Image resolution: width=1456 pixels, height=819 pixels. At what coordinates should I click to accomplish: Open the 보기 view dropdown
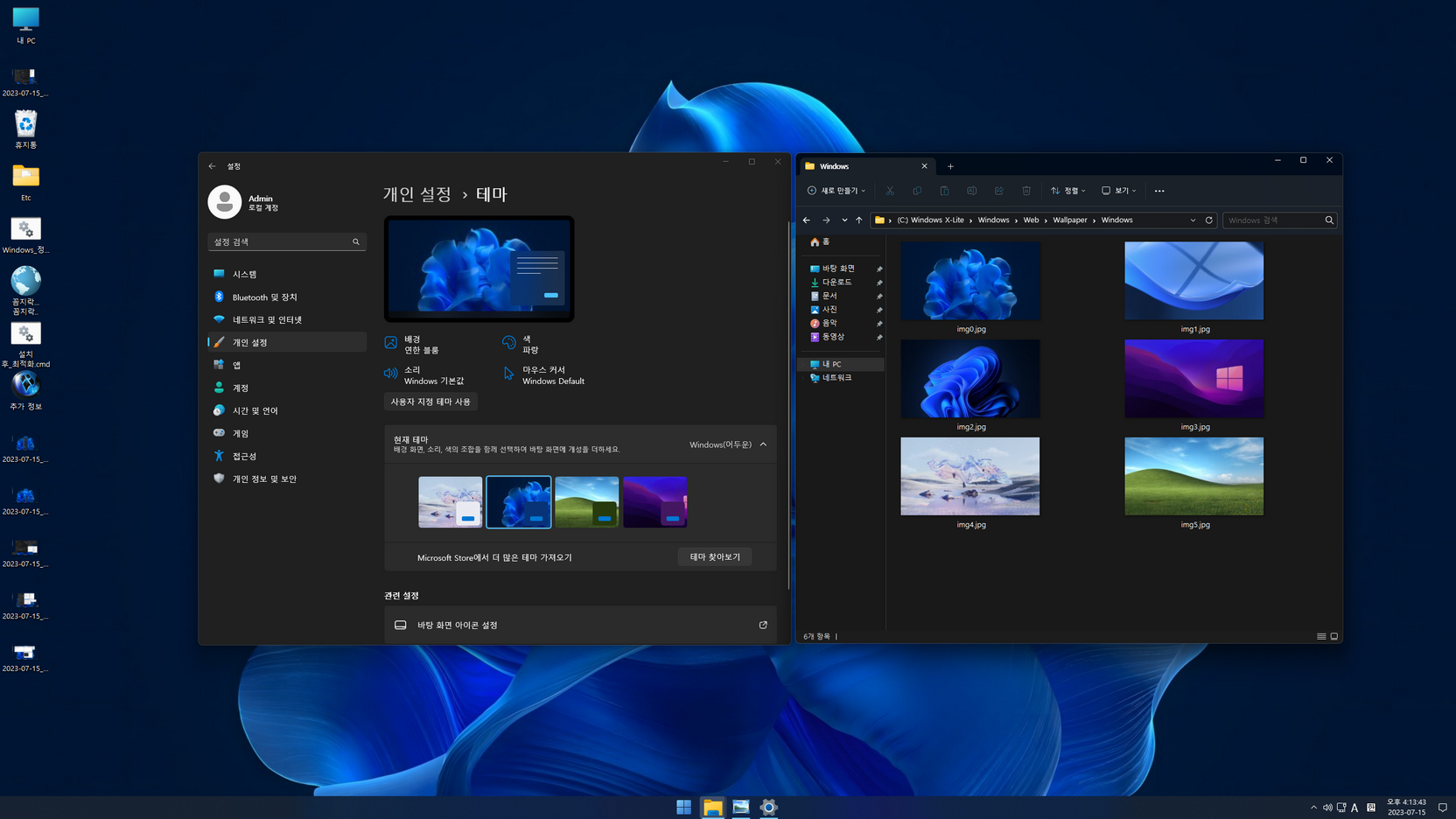click(x=1119, y=191)
